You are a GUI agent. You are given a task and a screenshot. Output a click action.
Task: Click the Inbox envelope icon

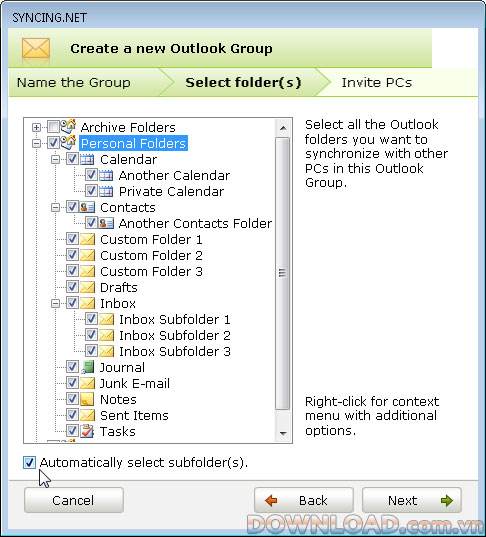[87, 303]
